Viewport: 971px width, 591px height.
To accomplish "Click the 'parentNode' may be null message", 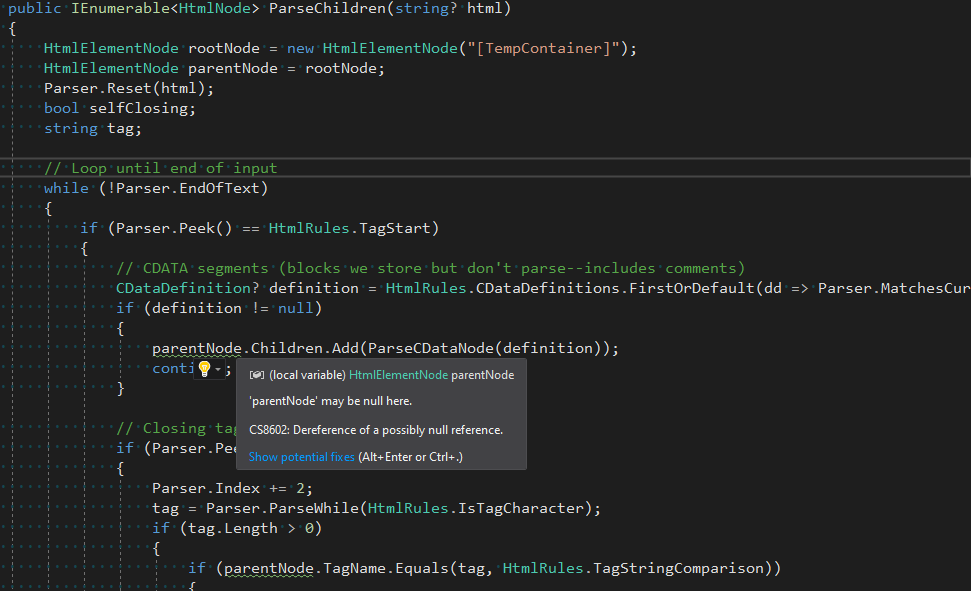I will point(330,401).
